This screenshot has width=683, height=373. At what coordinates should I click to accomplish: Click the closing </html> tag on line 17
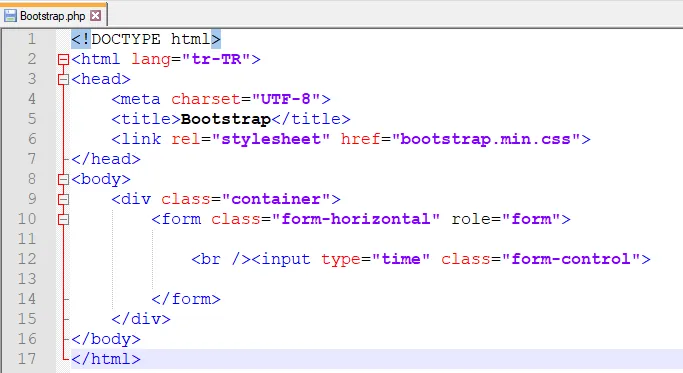106,359
